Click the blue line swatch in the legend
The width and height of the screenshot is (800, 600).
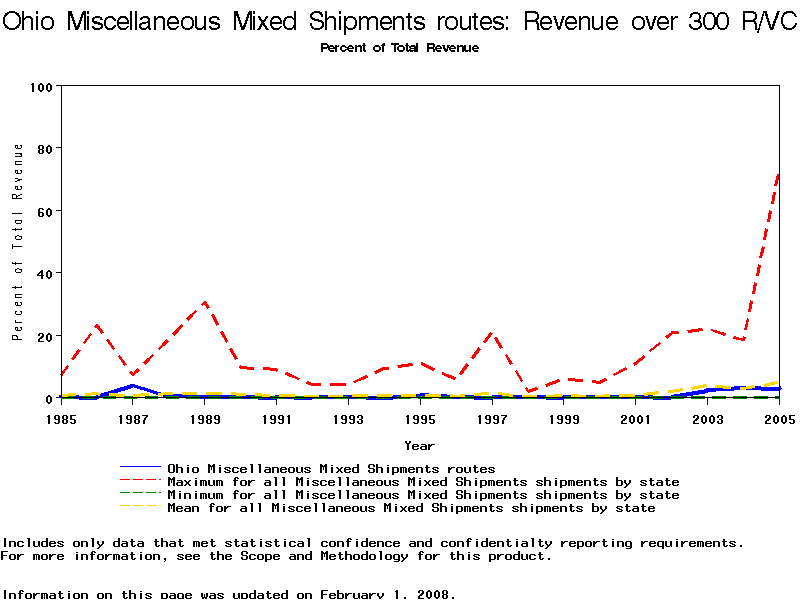tap(139, 468)
